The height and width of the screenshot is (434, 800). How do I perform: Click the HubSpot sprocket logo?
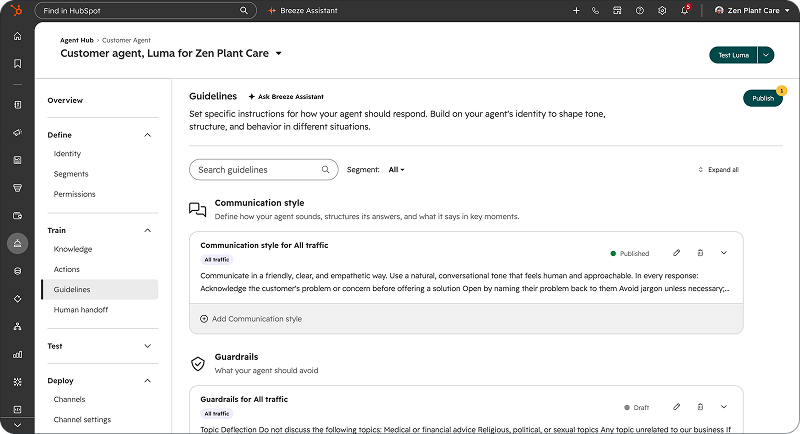[17, 10]
